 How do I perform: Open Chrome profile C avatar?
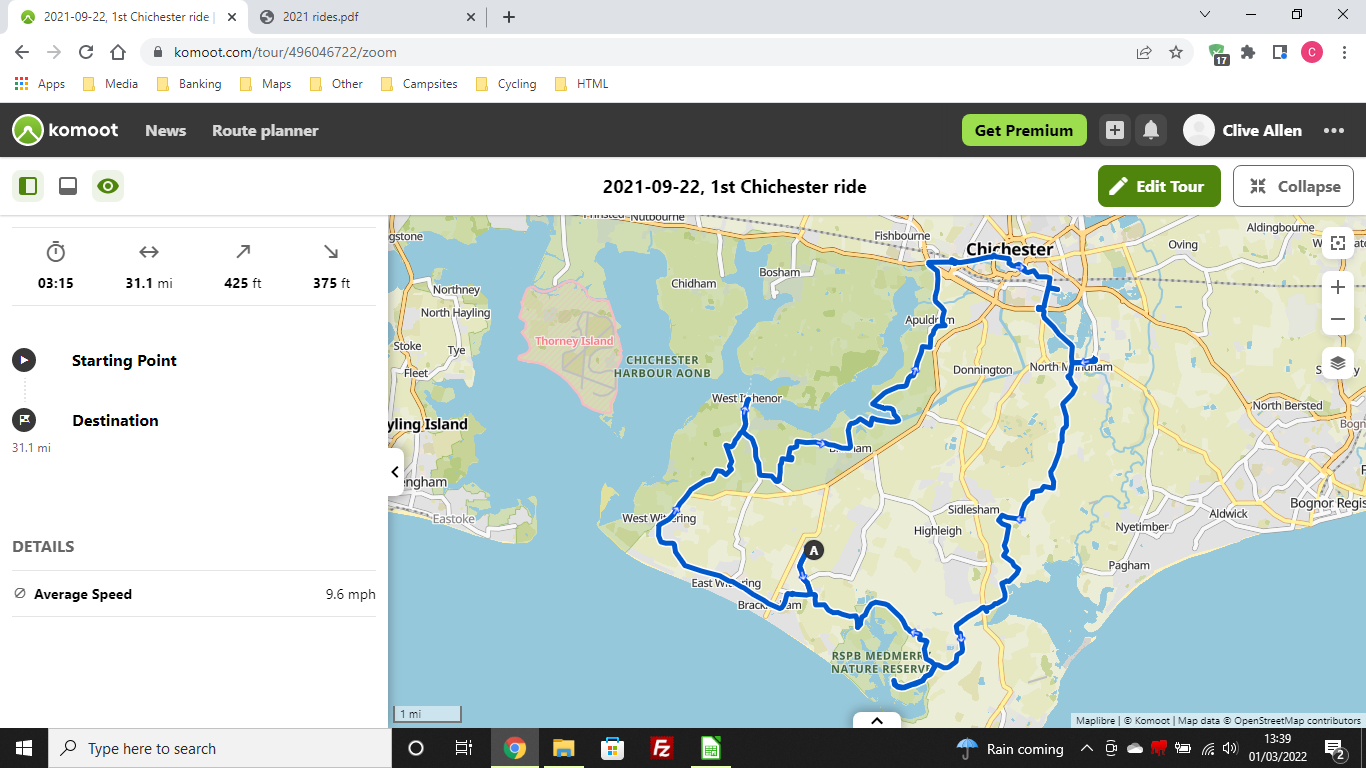coord(1312,52)
